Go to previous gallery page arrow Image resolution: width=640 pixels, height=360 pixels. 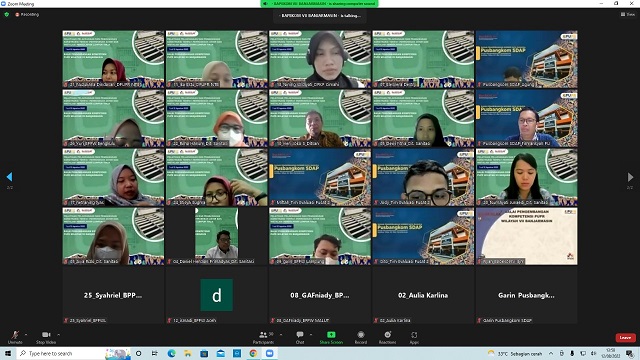[x=9, y=177]
